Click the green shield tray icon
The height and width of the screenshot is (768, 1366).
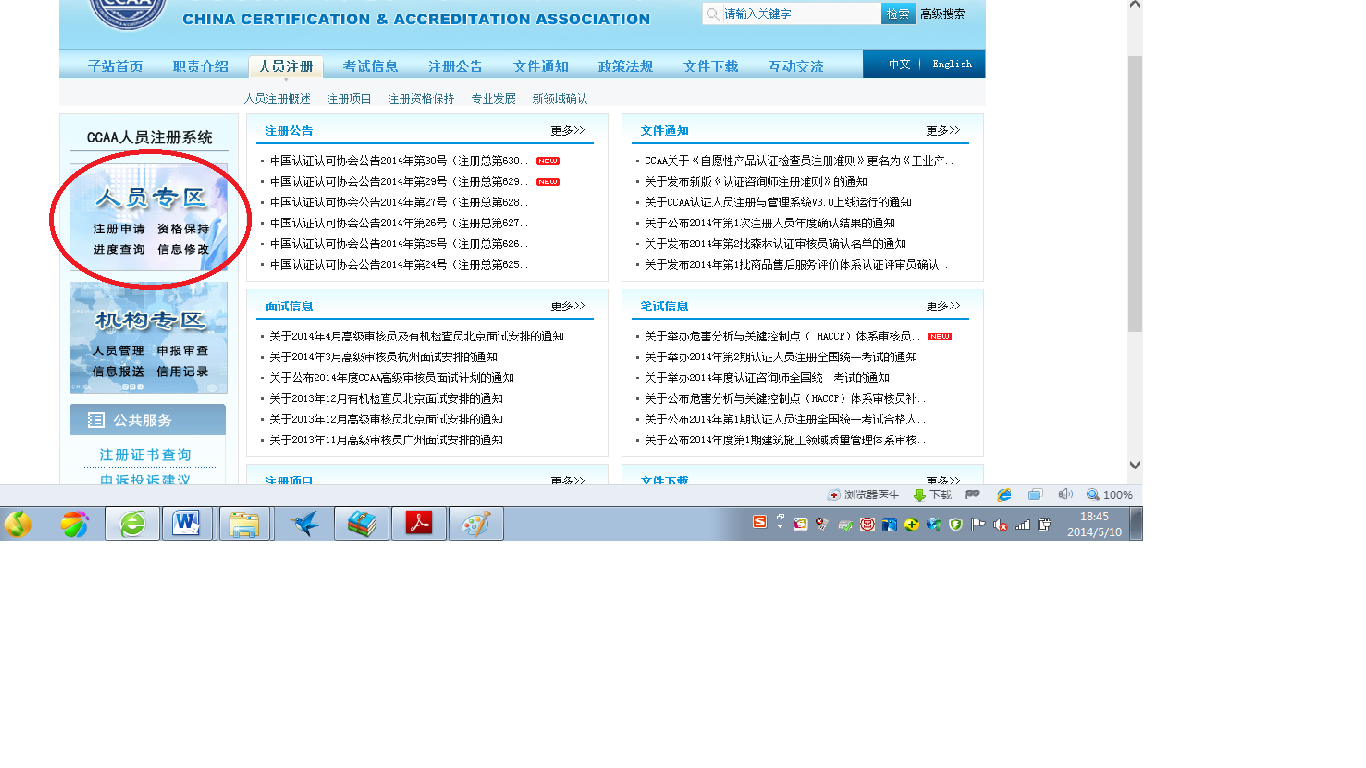[956, 524]
